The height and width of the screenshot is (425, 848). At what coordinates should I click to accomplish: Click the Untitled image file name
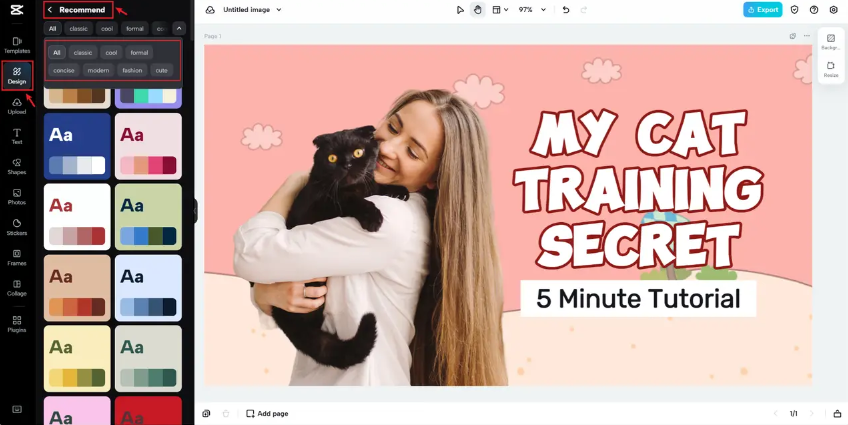(x=247, y=10)
